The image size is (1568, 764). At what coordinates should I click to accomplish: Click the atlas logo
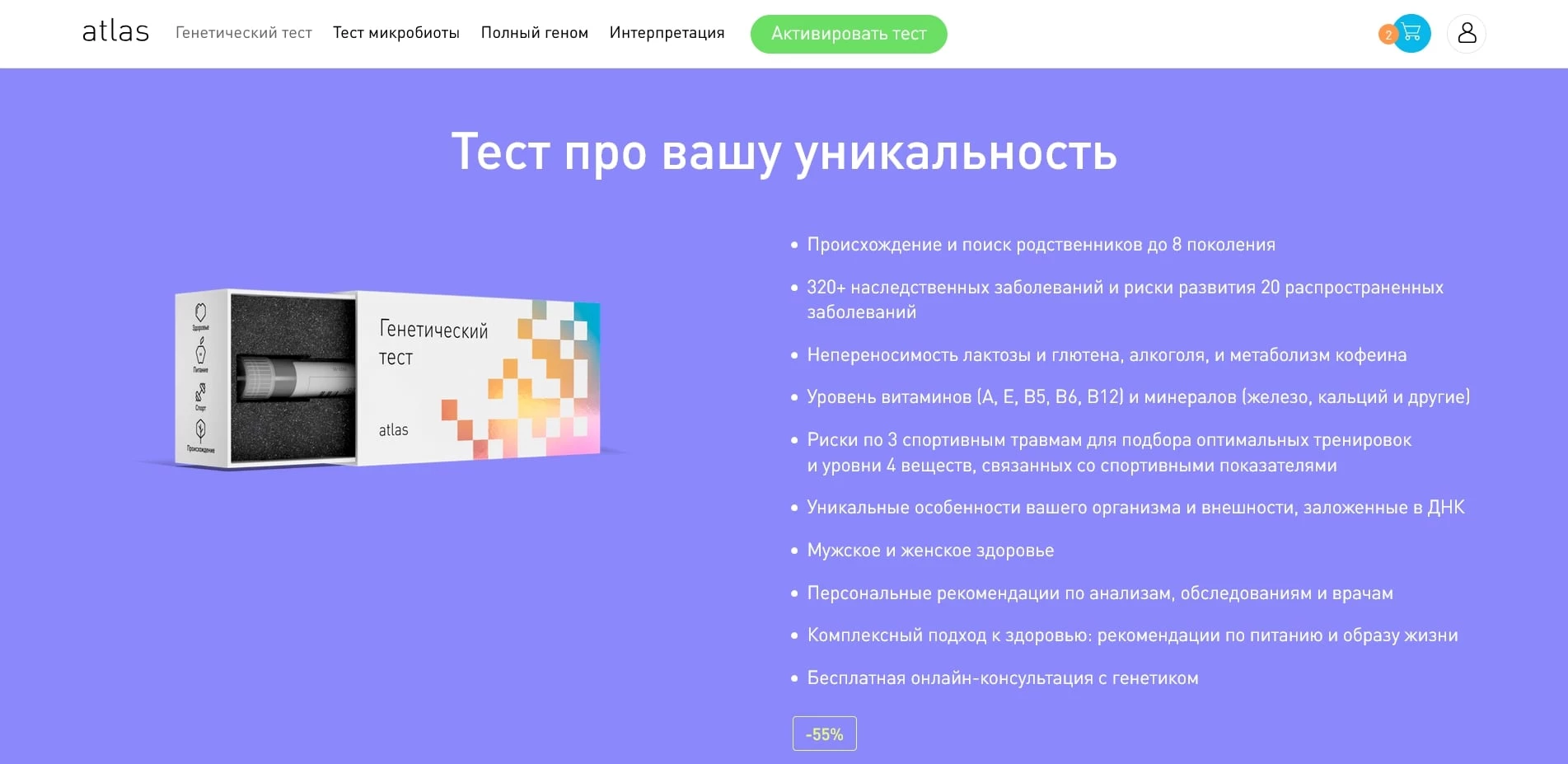tap(115, 31)
